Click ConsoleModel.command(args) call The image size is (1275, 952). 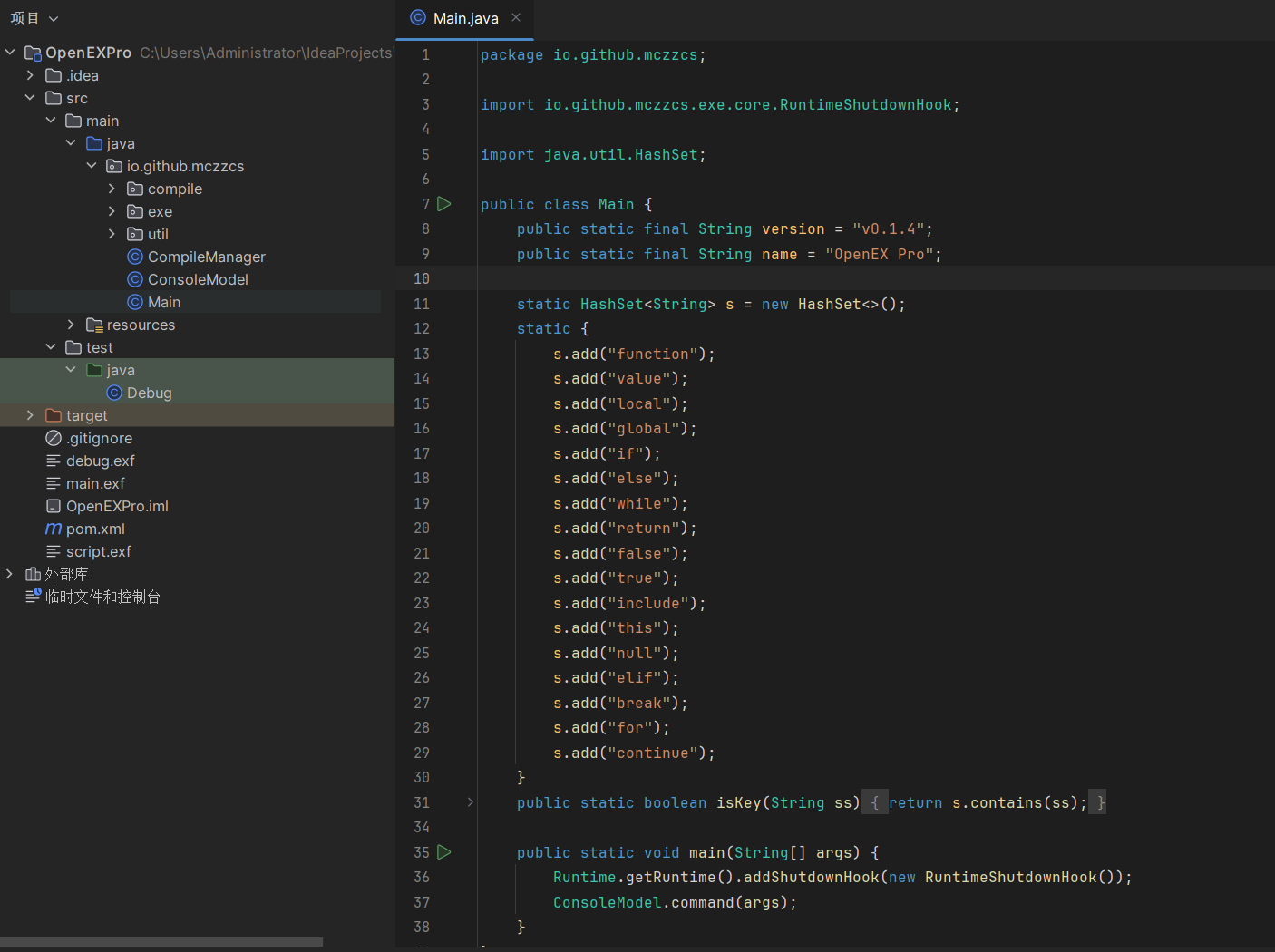coord(675,902)
